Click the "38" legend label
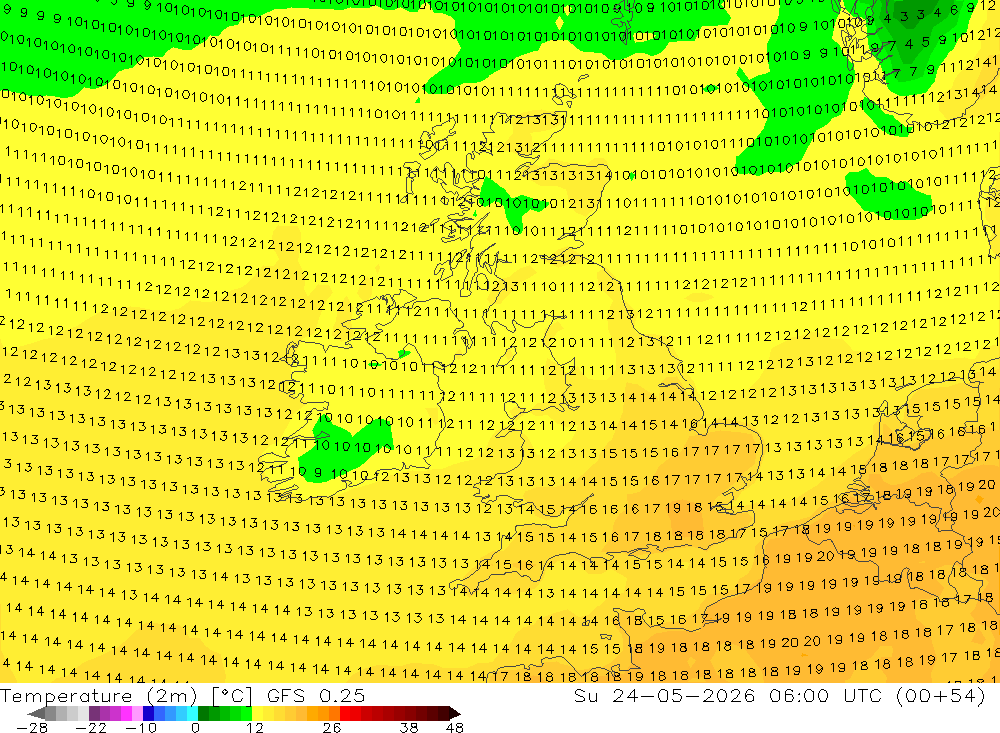The image size is (1000, 733). (x=409, y=728)
